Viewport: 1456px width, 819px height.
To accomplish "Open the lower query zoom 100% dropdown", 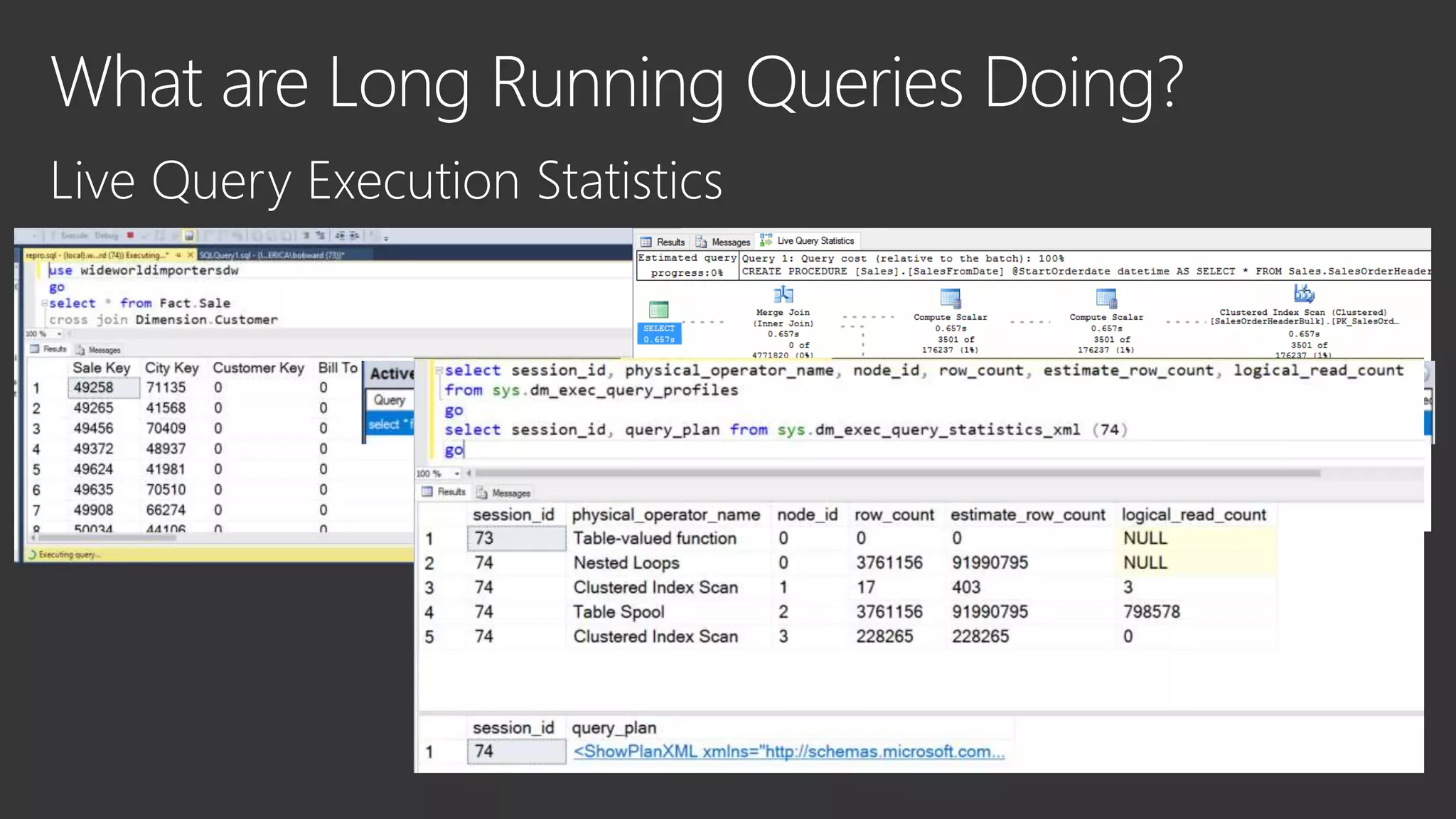I will [456, 473].
